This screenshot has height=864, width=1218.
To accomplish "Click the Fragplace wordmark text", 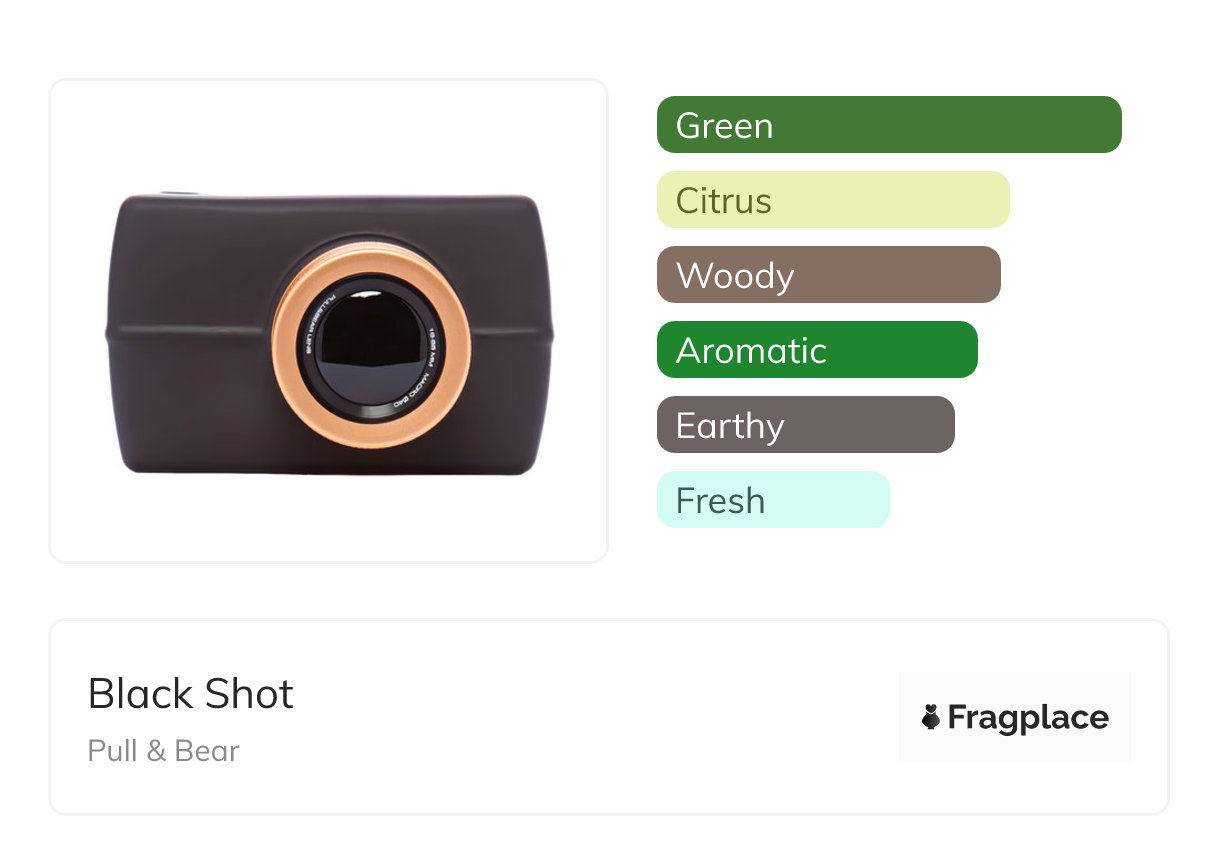I will pos(1027,718).
